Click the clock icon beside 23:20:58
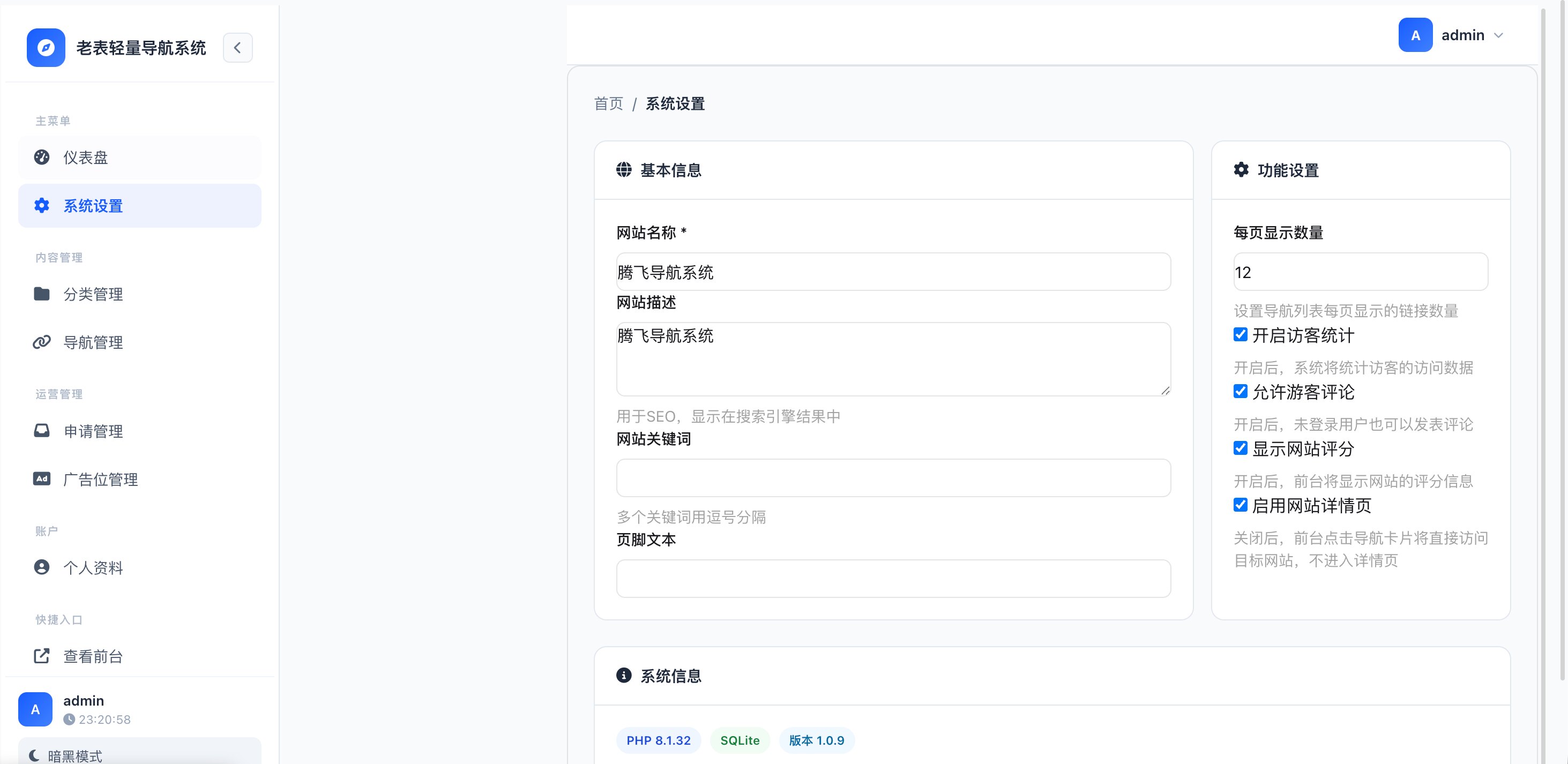The image size is (1568, 764). [x=69, y=720]
